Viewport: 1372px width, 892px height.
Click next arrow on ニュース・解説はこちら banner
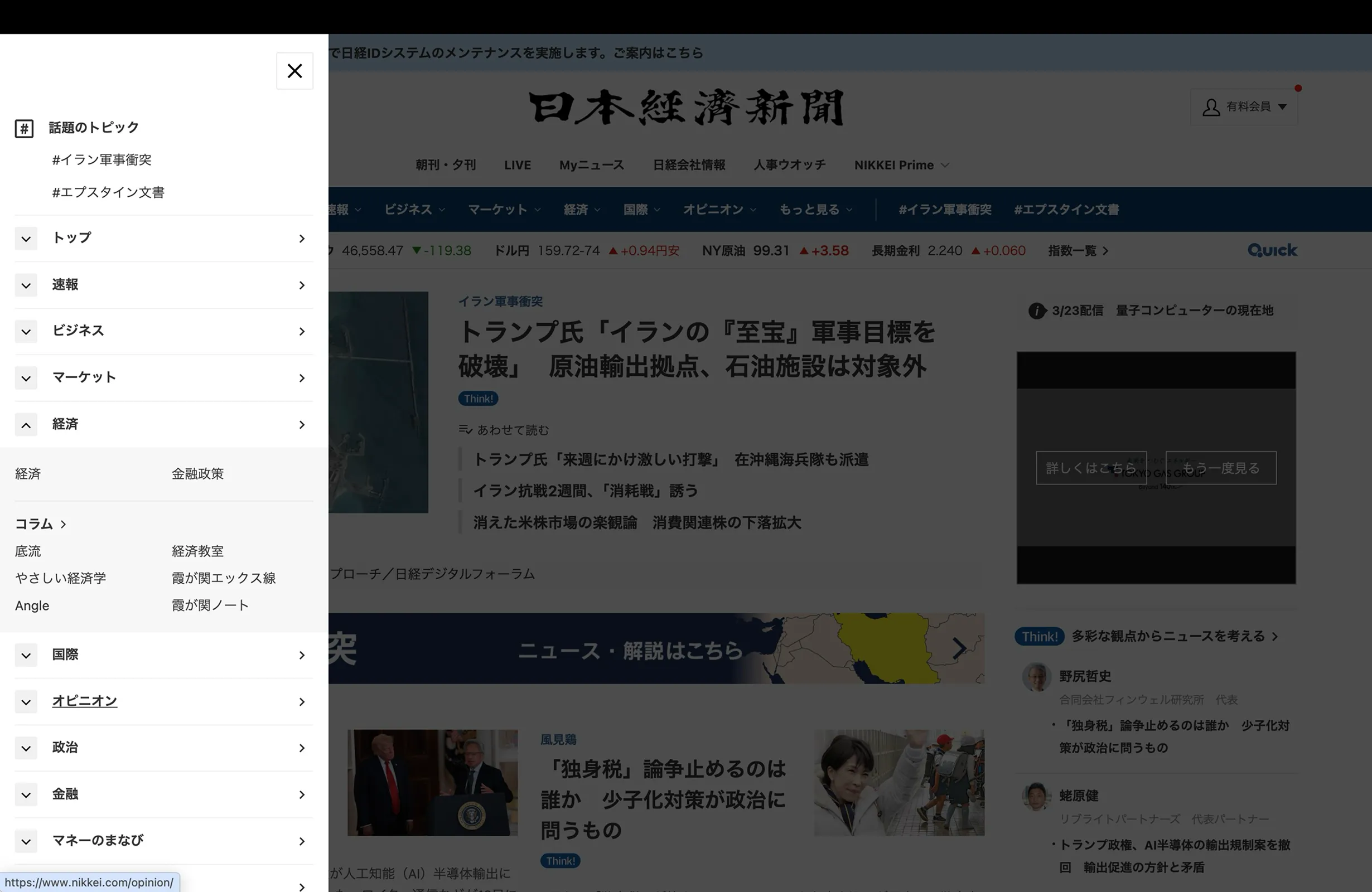coord(959,649)
